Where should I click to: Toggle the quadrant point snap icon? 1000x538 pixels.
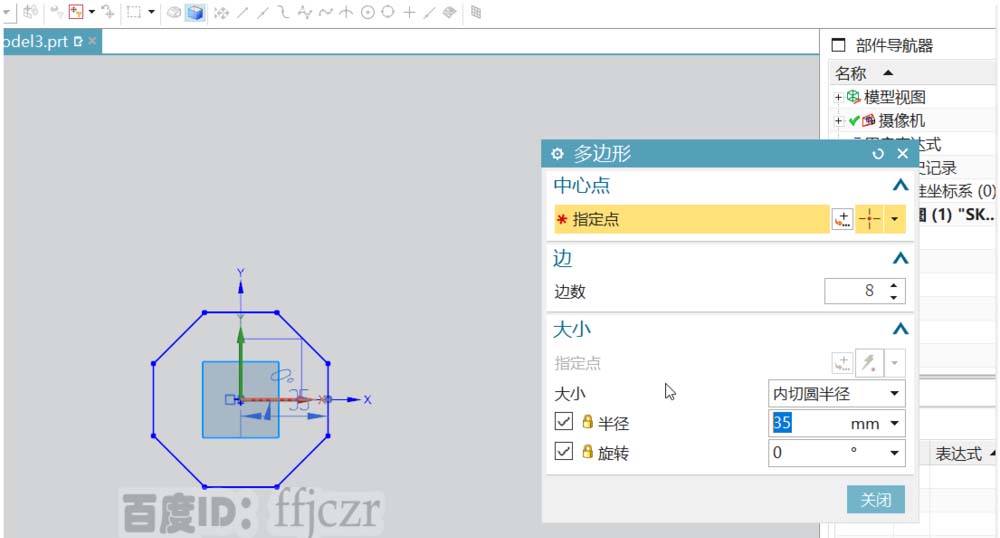click(388, 12)
